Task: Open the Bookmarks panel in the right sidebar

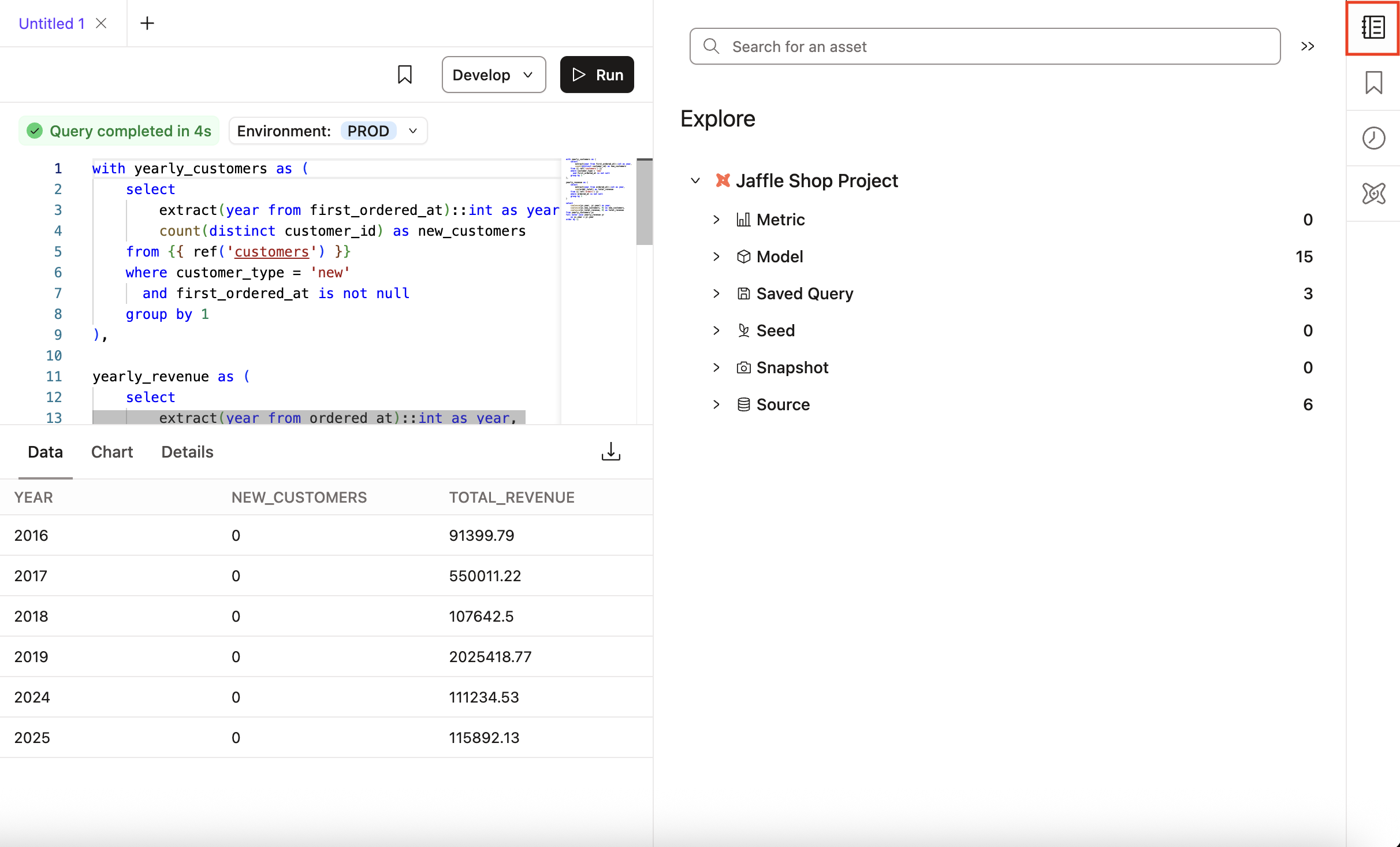Action: coord(1373,82)
